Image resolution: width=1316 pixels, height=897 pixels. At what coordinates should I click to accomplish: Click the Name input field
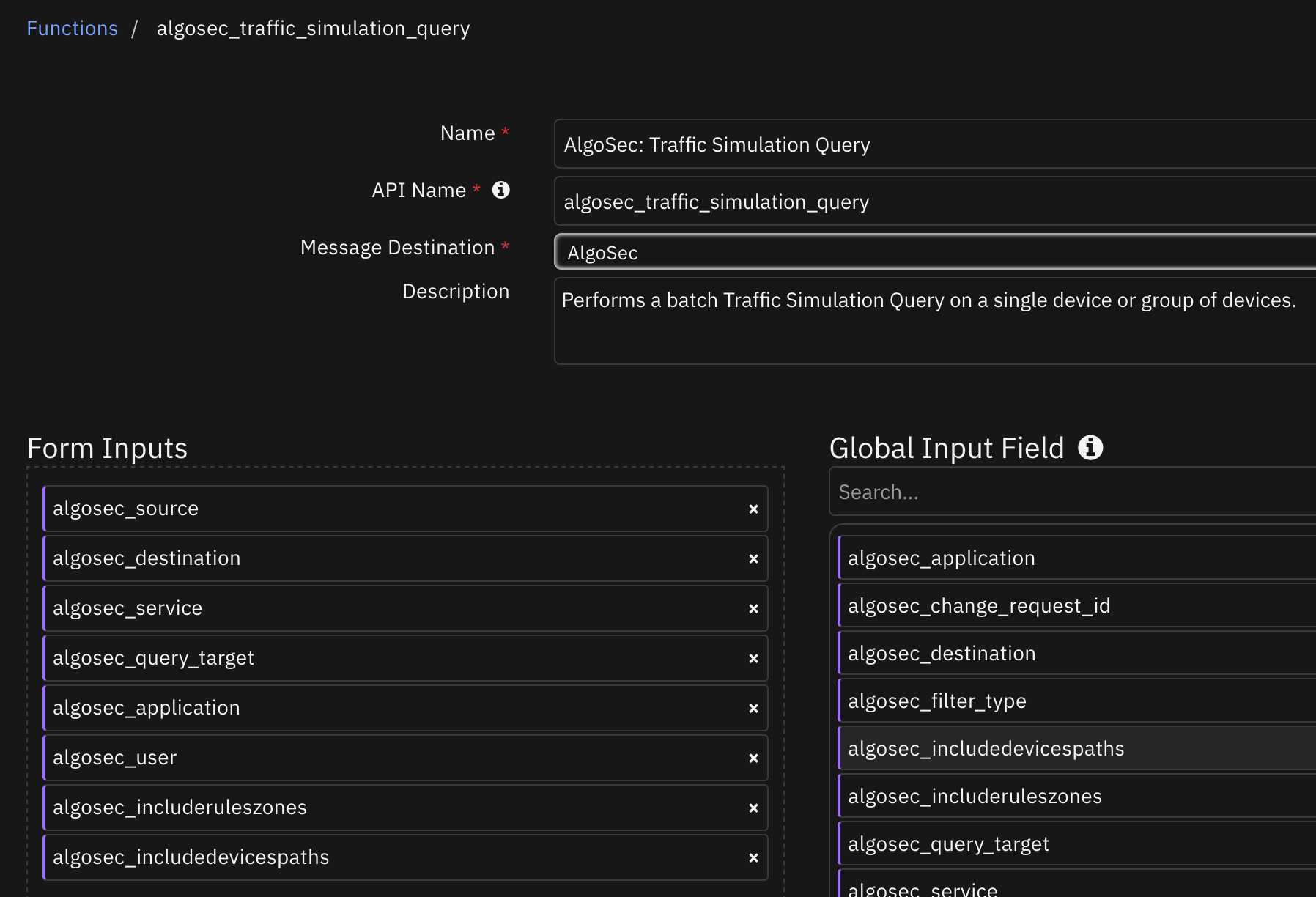tap(935, 144)
